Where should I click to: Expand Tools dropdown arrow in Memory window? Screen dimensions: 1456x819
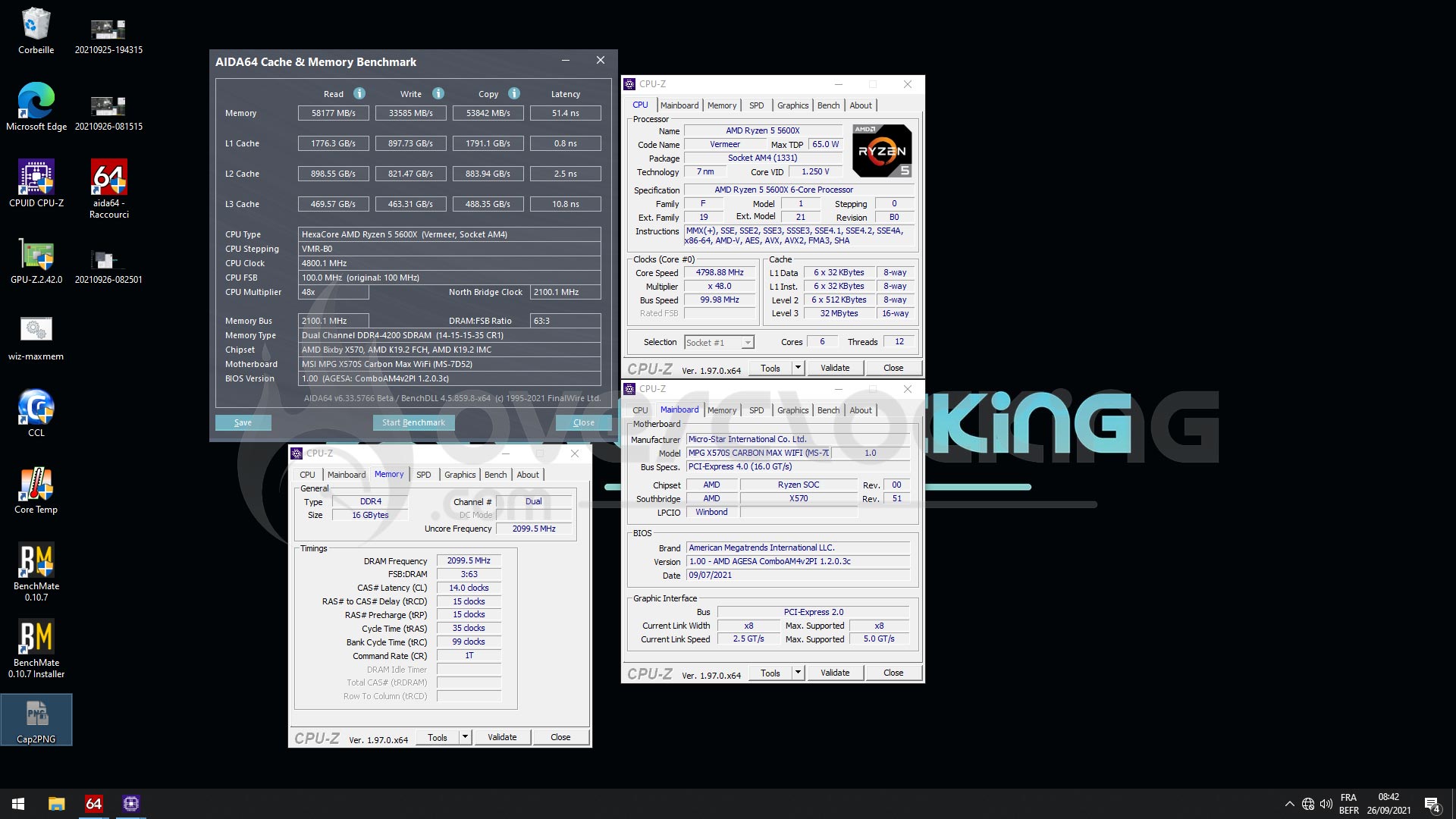coord(465,737)
